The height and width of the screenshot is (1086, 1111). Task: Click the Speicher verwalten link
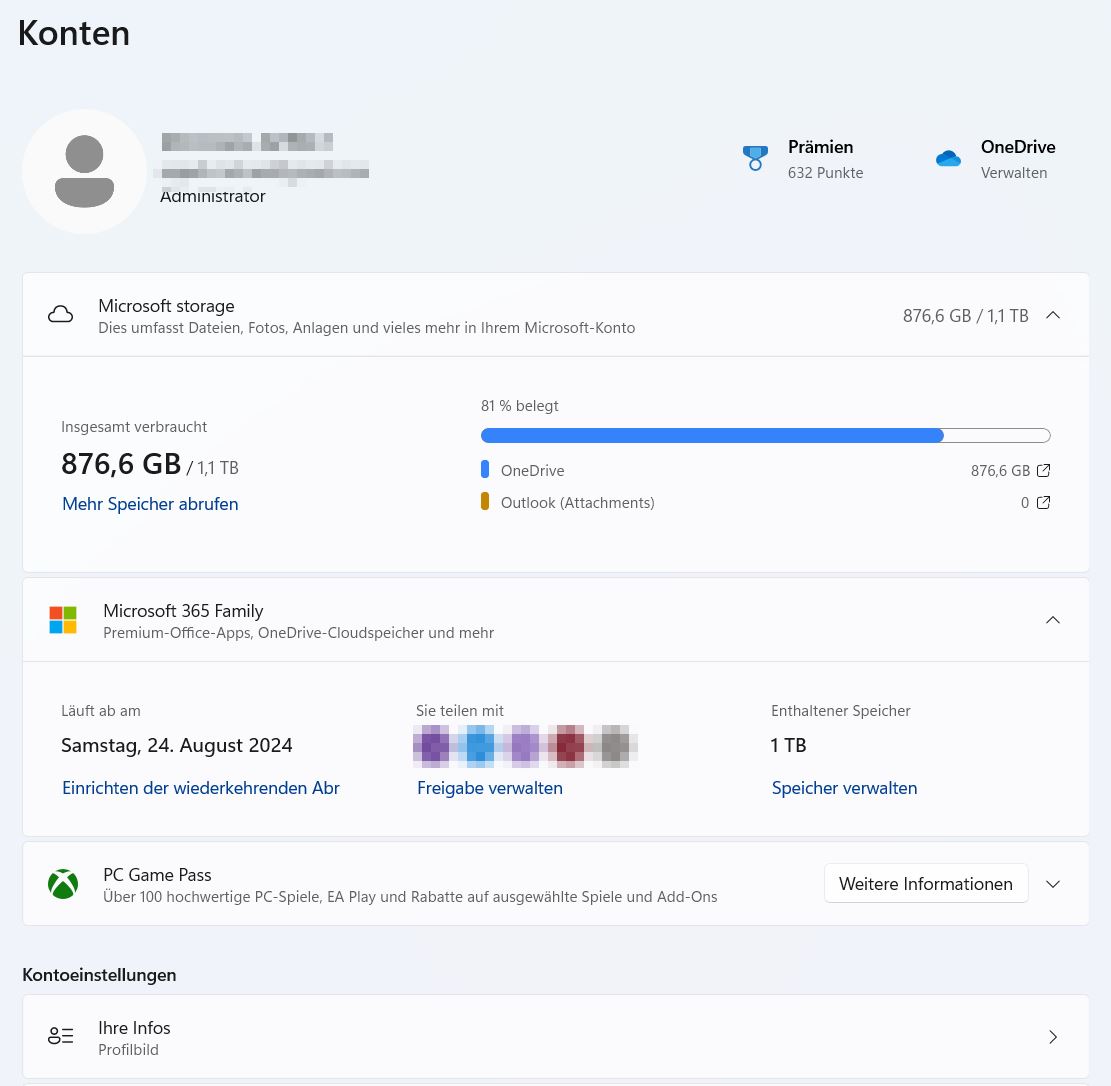click(x=844, y=788)
